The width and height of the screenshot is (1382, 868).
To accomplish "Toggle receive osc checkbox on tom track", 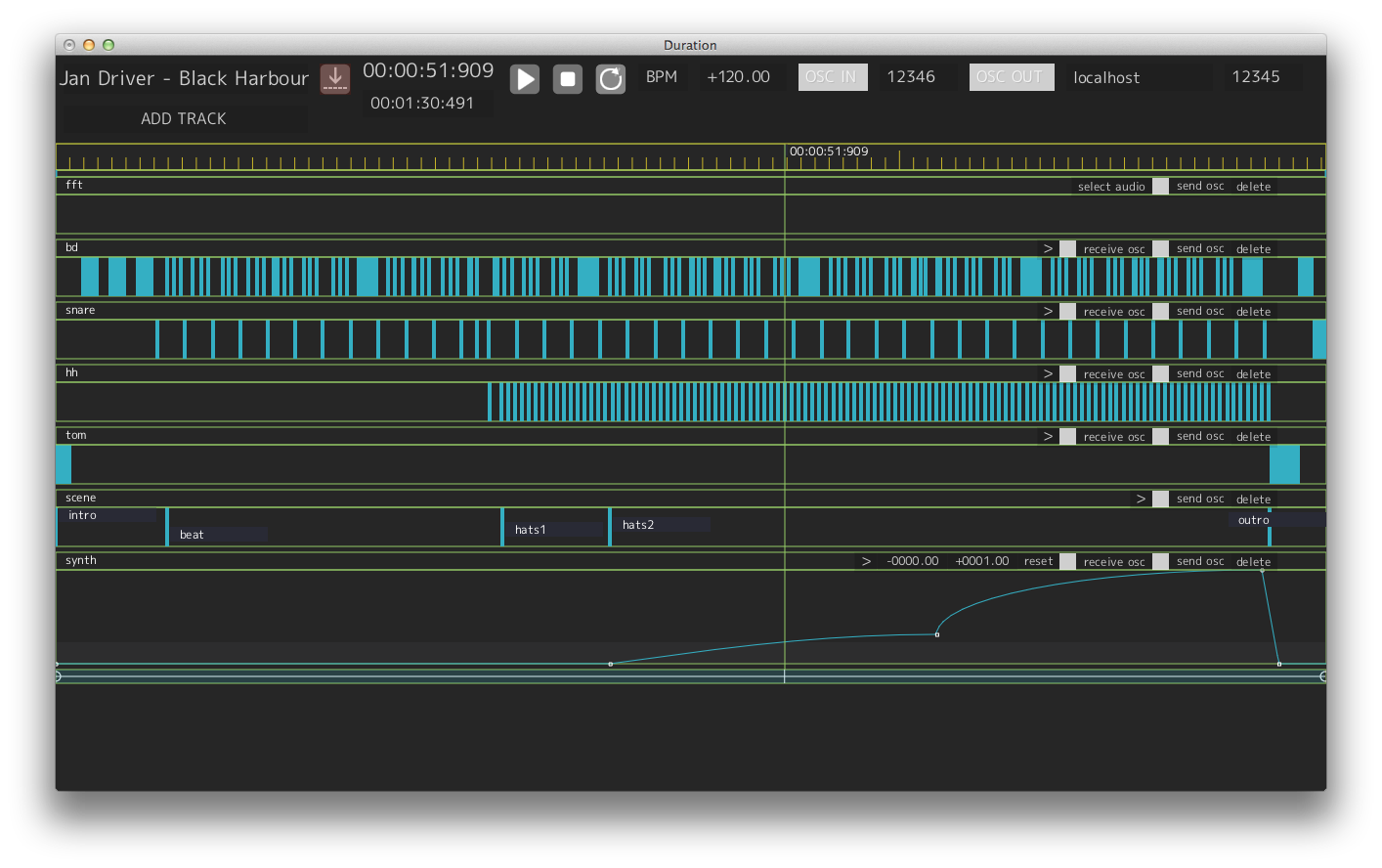I will click(x=1068, y=437).
